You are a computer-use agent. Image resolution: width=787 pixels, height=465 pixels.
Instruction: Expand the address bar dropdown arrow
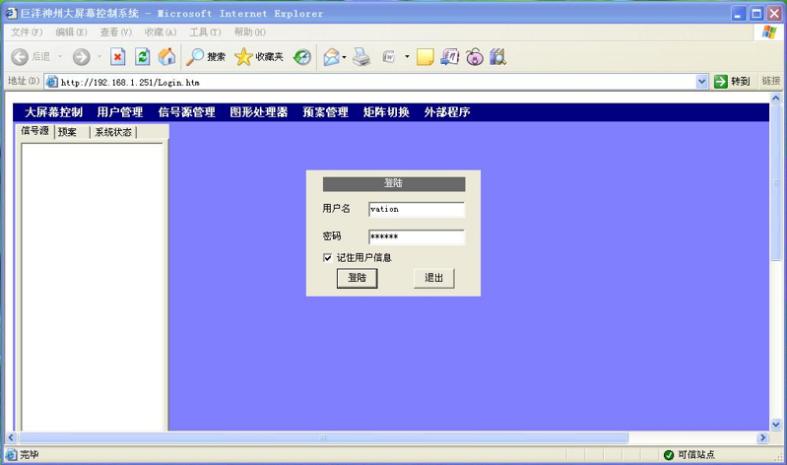702,82
